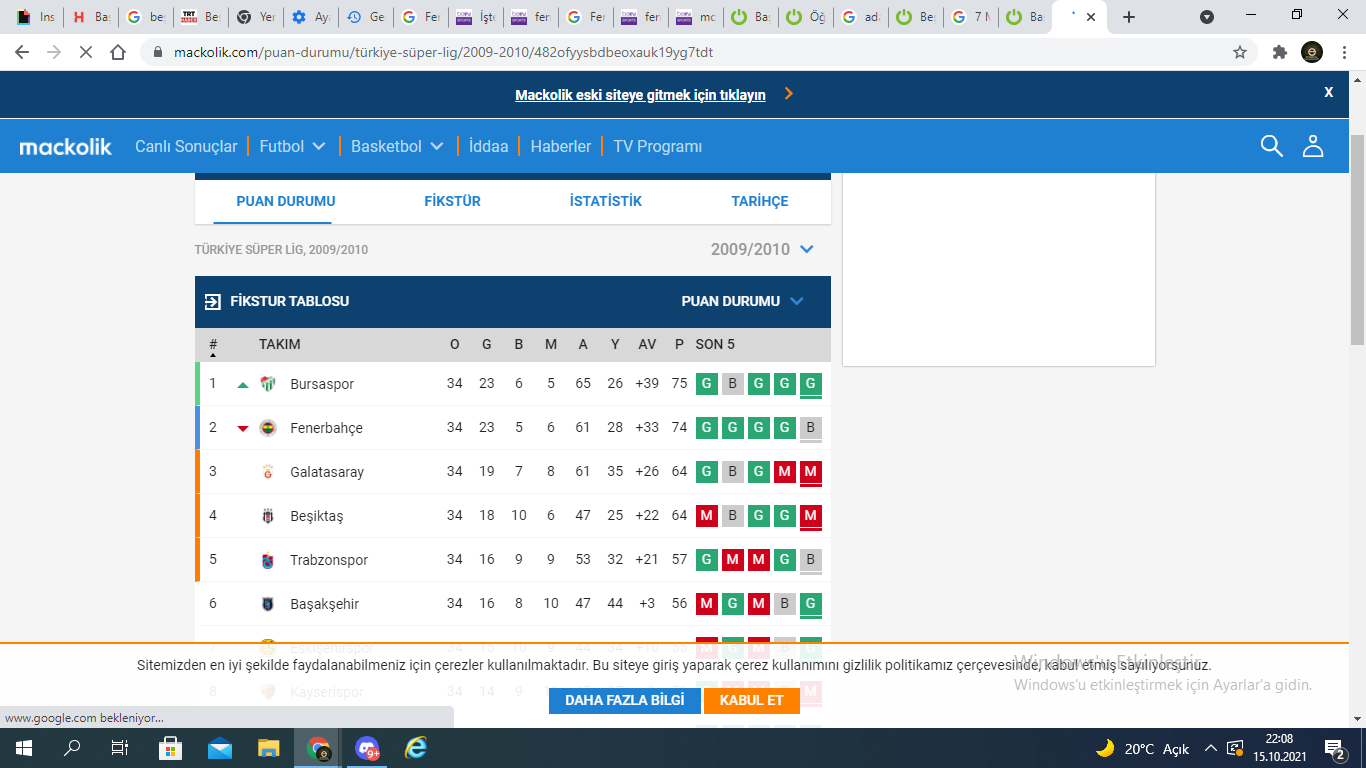Switch to the Fikstür tab
The image size is (1366, 768).
pyautogui.click(x=453, y=201)
